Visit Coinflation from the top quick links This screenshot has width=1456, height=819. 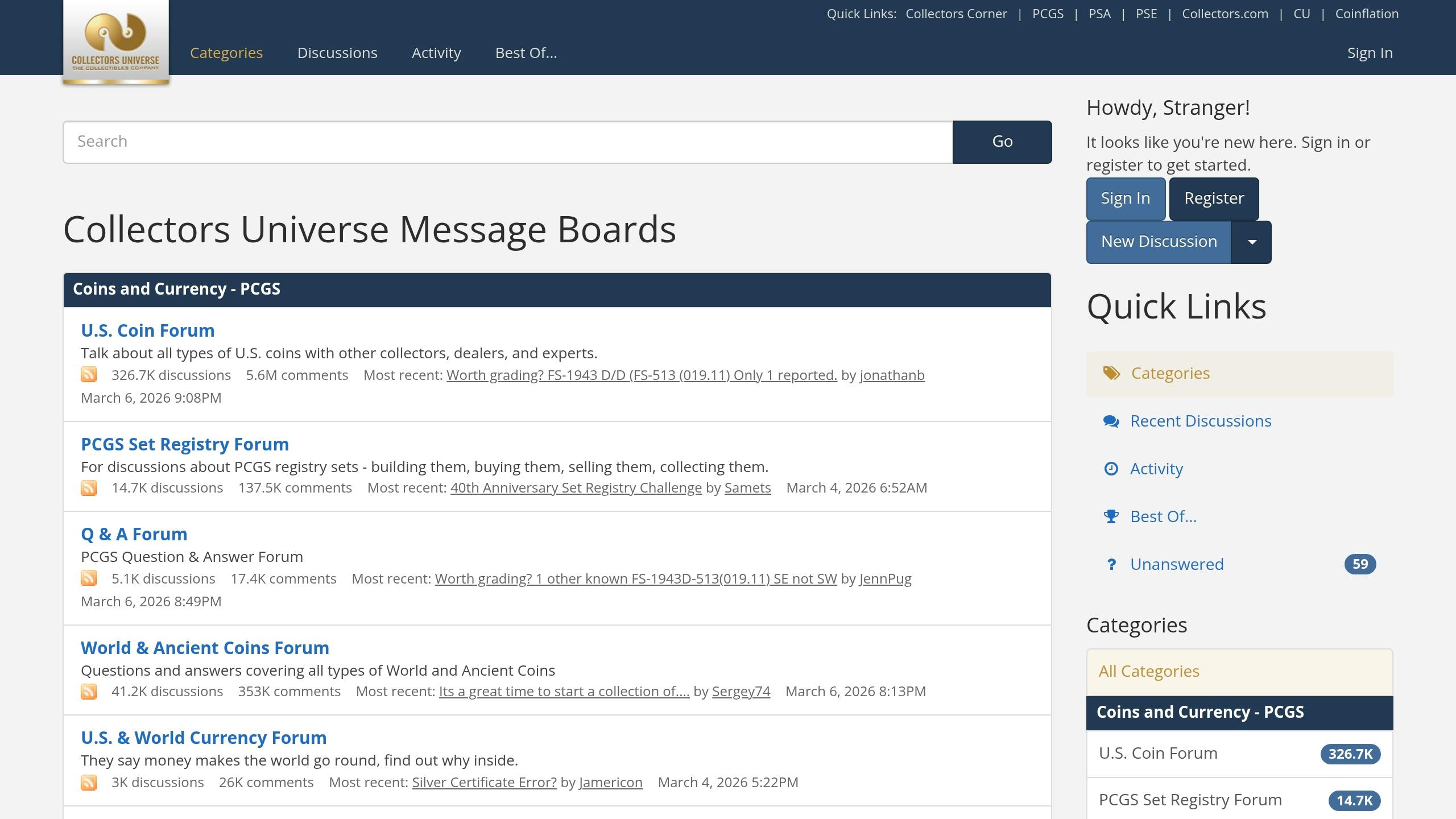[1367, 14]
